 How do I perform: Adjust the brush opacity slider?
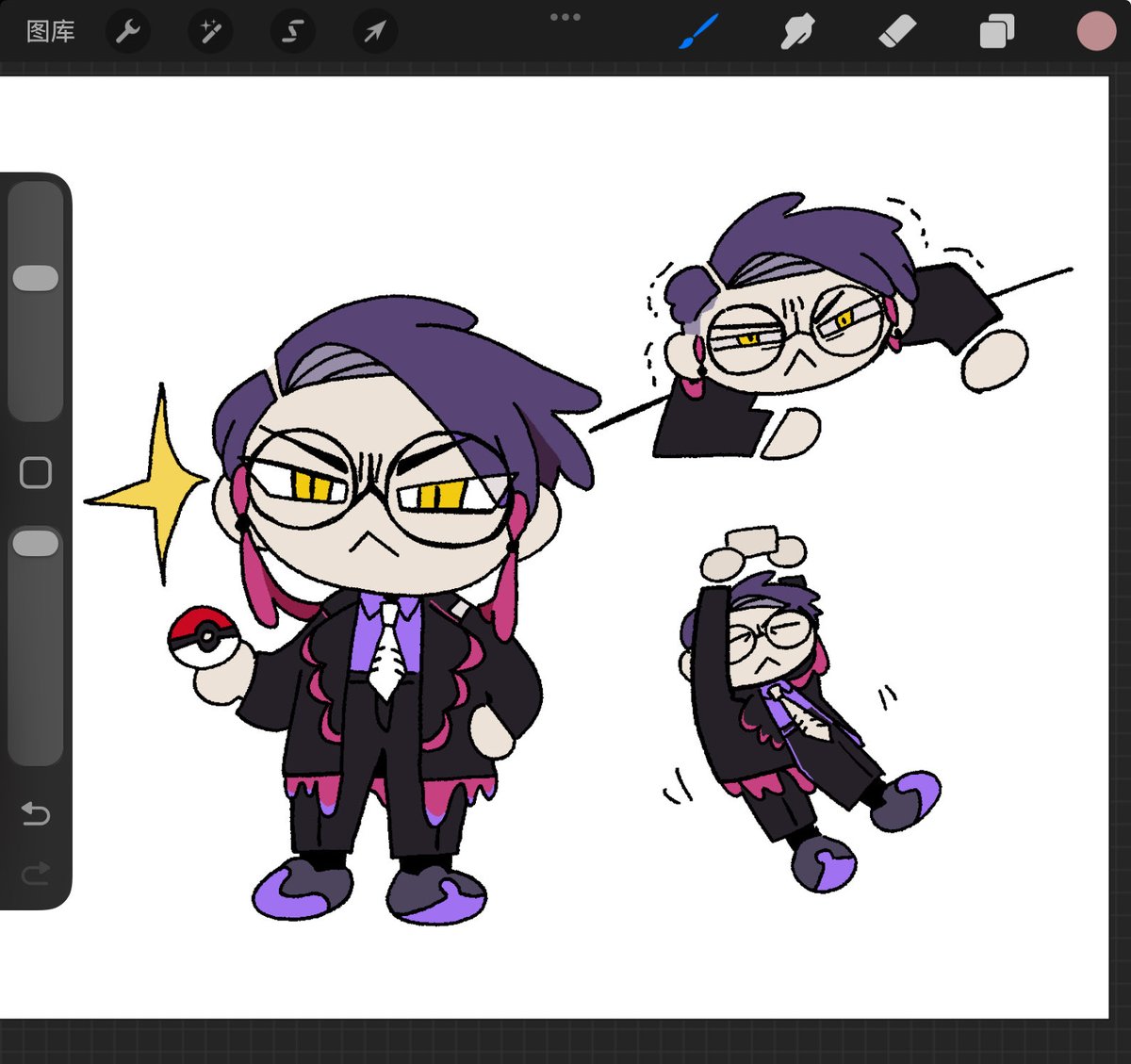coord(35,542)
